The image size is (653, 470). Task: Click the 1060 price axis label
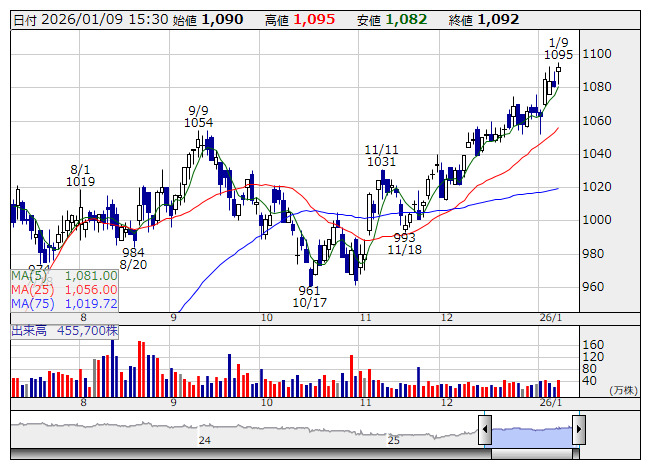(x=597, y=121)
